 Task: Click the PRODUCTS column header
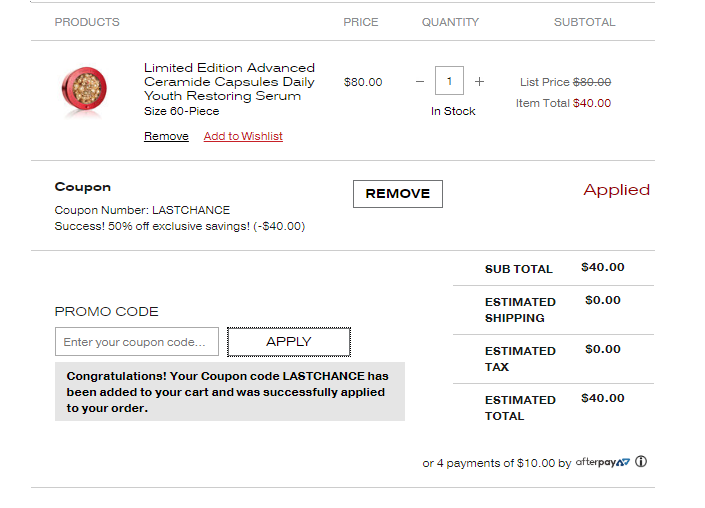tap(87, 22)
